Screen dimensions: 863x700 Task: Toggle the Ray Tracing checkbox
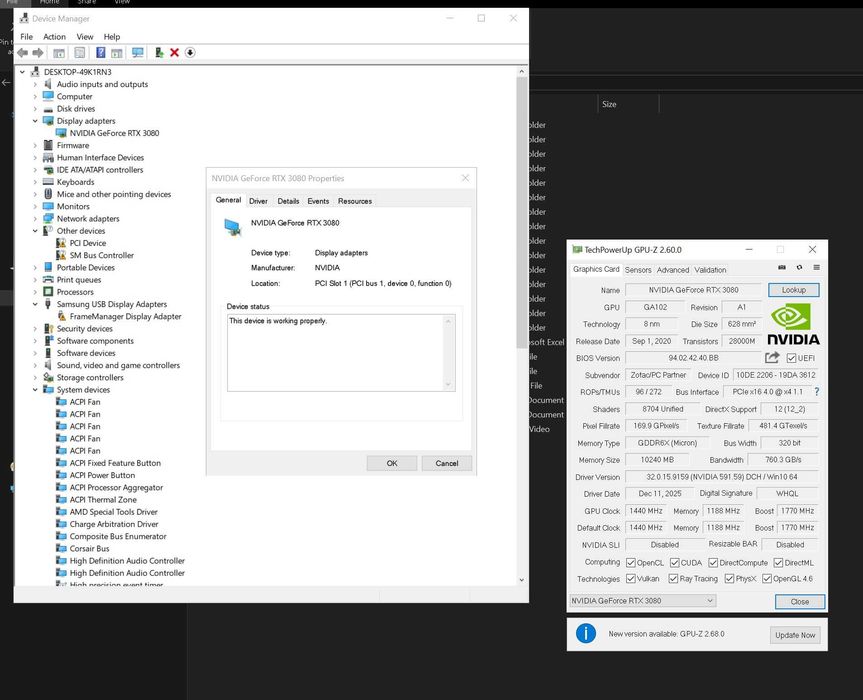(x=673, y=578)
